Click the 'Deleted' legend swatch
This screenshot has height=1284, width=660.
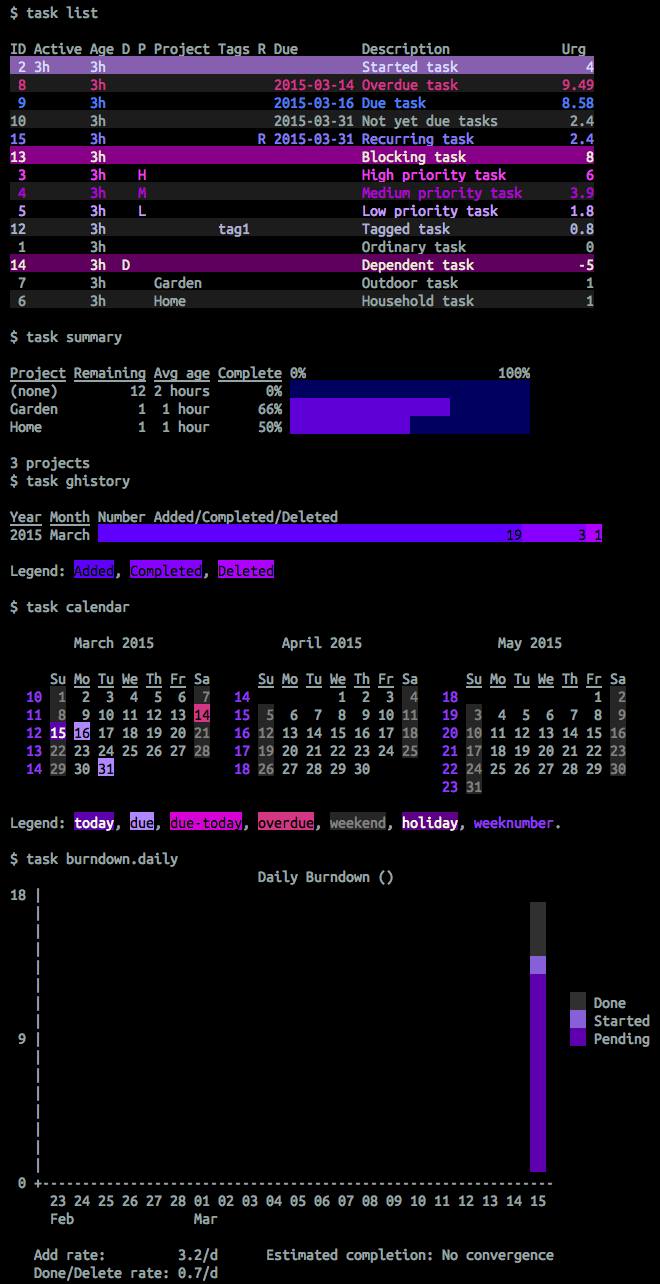coord(246,571)
